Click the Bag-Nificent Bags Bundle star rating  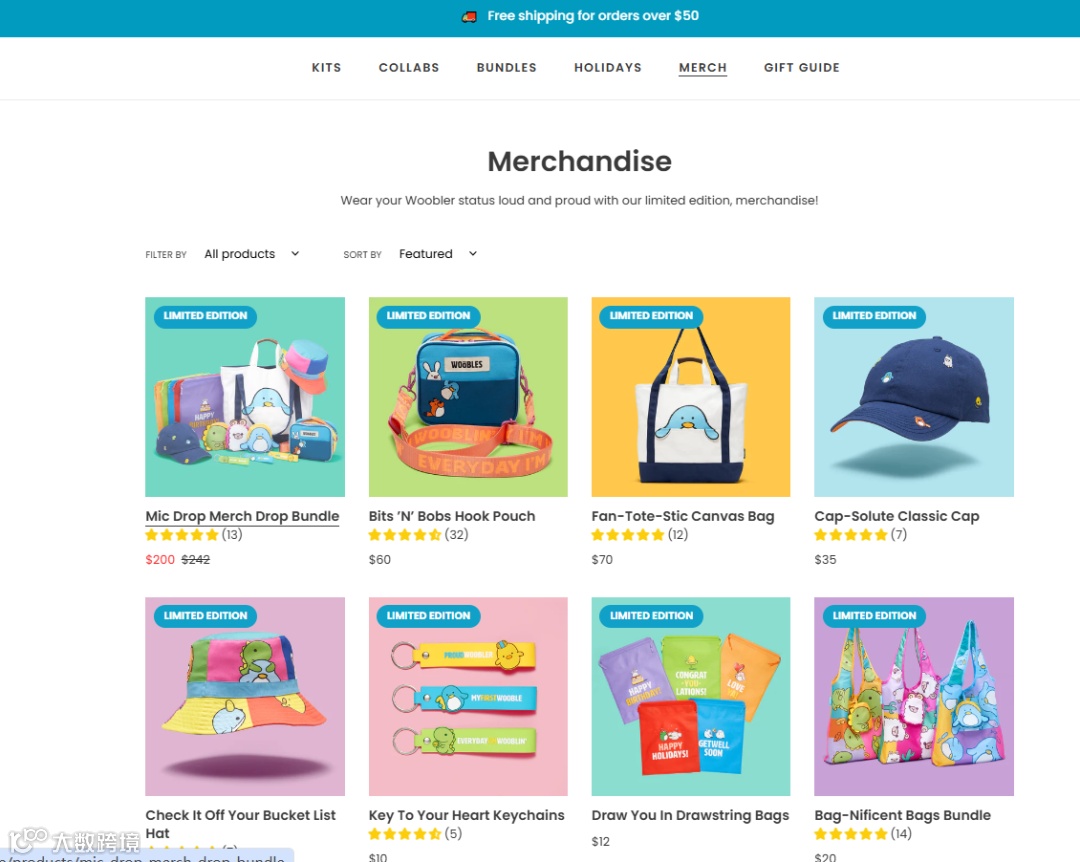[862, 834]
